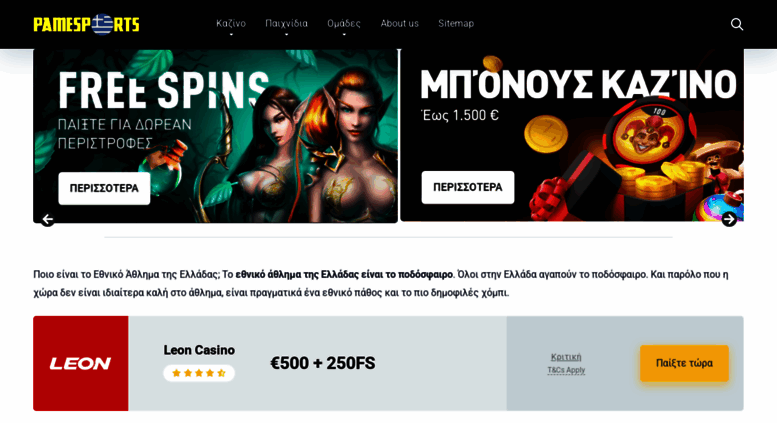Image resolution: width=777 pixels, height=423 pixels.
Task: Click the €500 + 250FS bonus text
Action: (323, 363)
